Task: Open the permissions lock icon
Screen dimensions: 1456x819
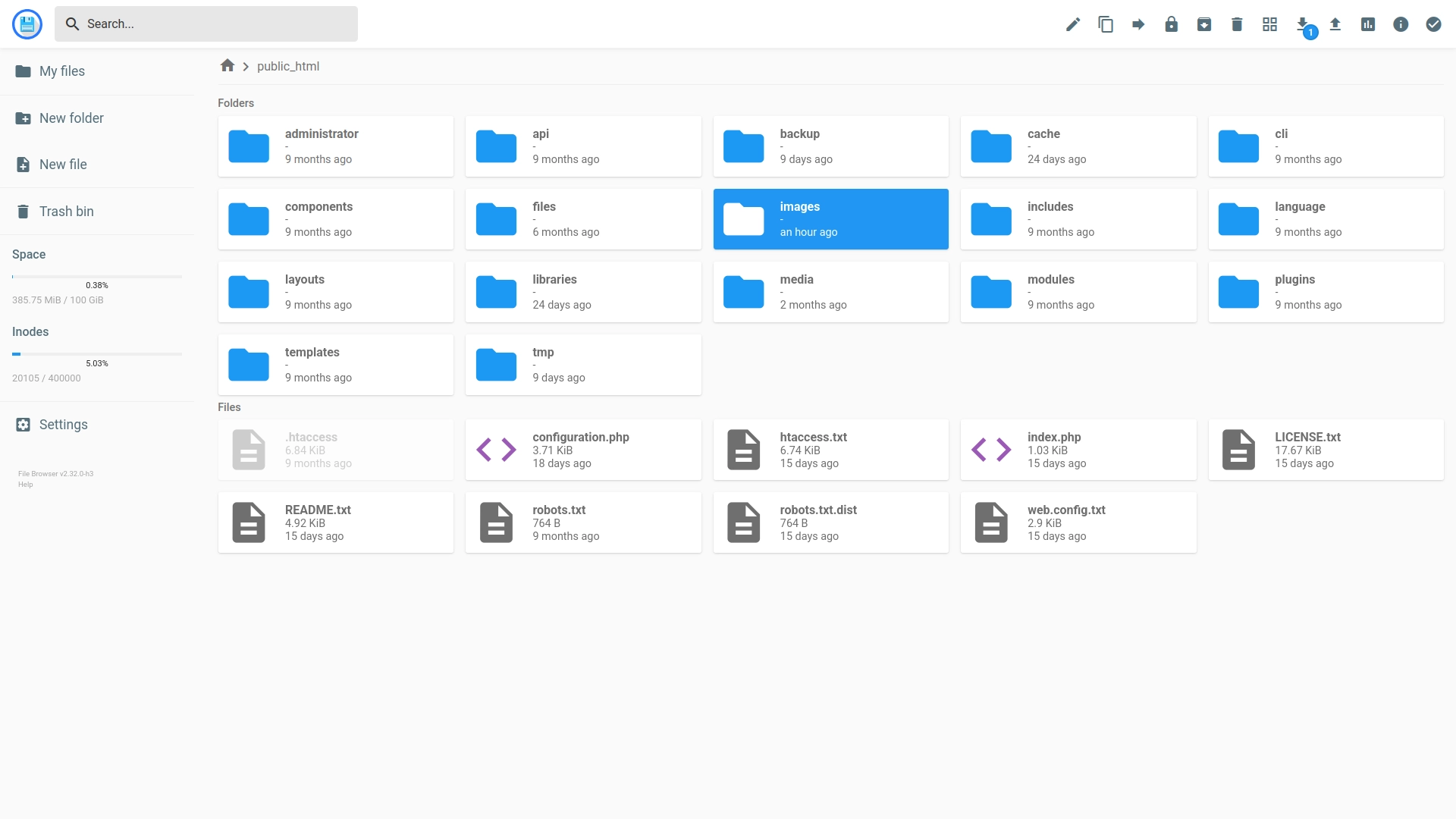Action: (x=1171, y=24)
